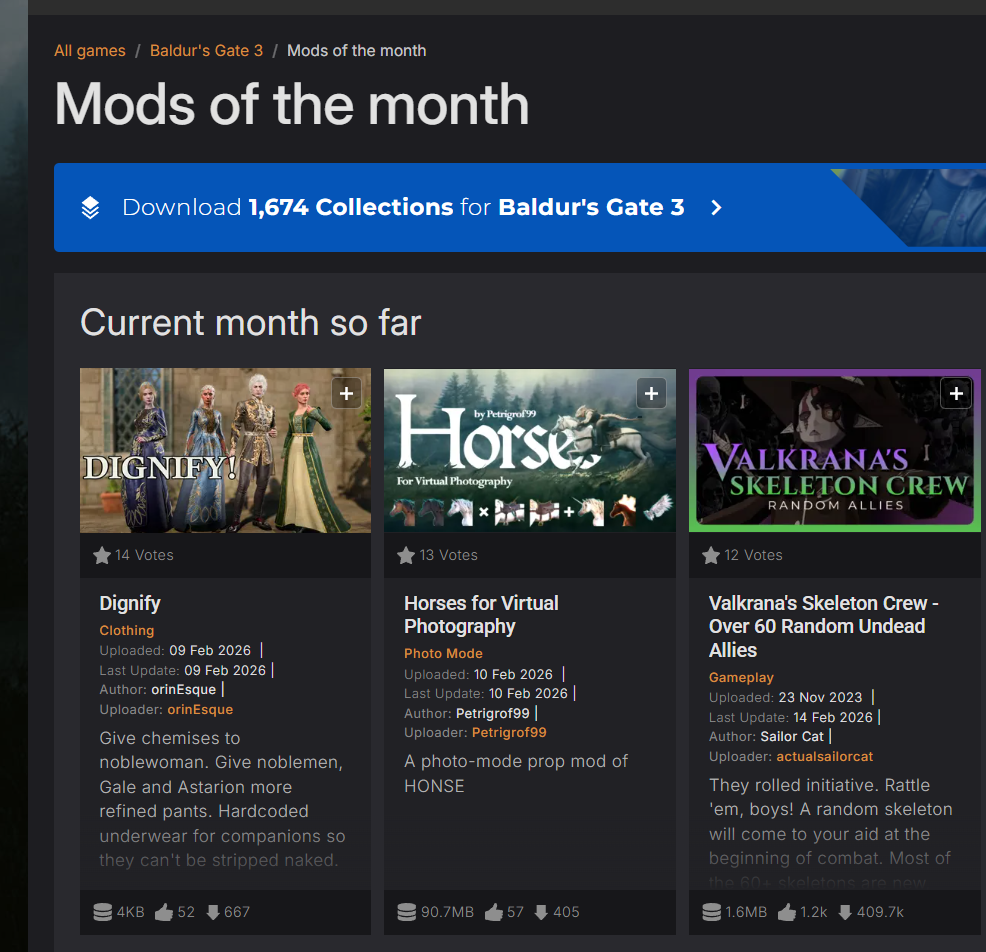This screenshot has height=952, width=986.
Task: Click the 13 Votes label
Action: 449,555
